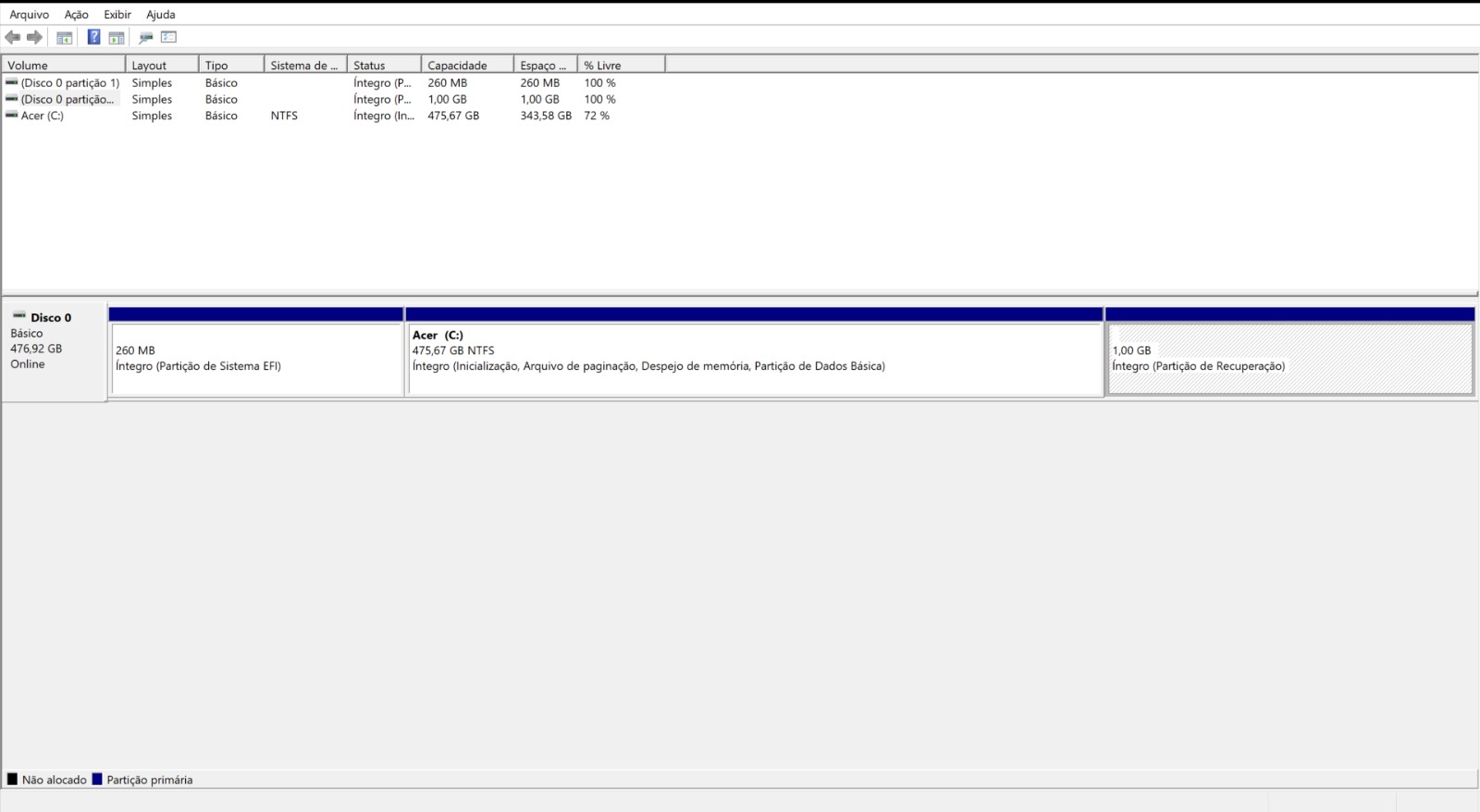
Task: Click the Tipo column header
Action: 231,65
